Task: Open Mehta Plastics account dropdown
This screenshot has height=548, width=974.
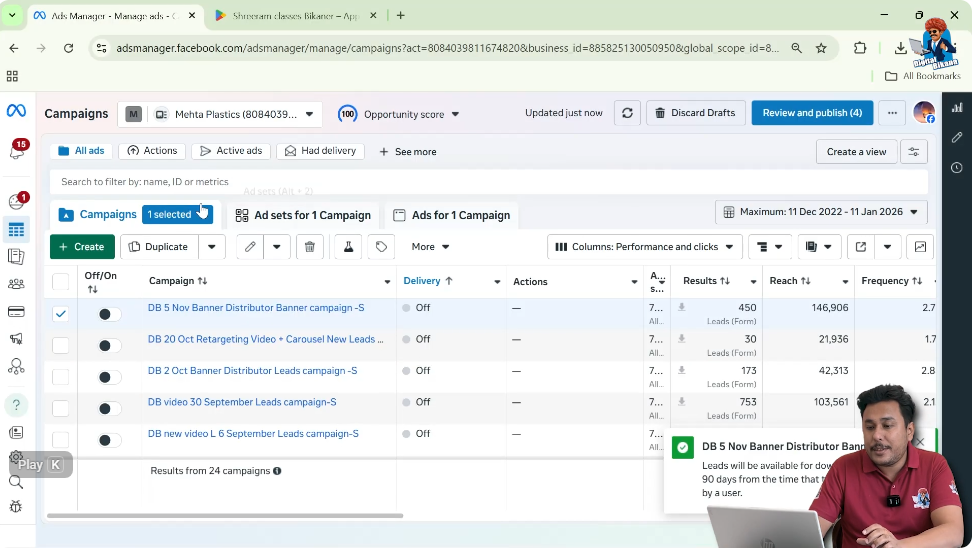Action: [221, 114]
